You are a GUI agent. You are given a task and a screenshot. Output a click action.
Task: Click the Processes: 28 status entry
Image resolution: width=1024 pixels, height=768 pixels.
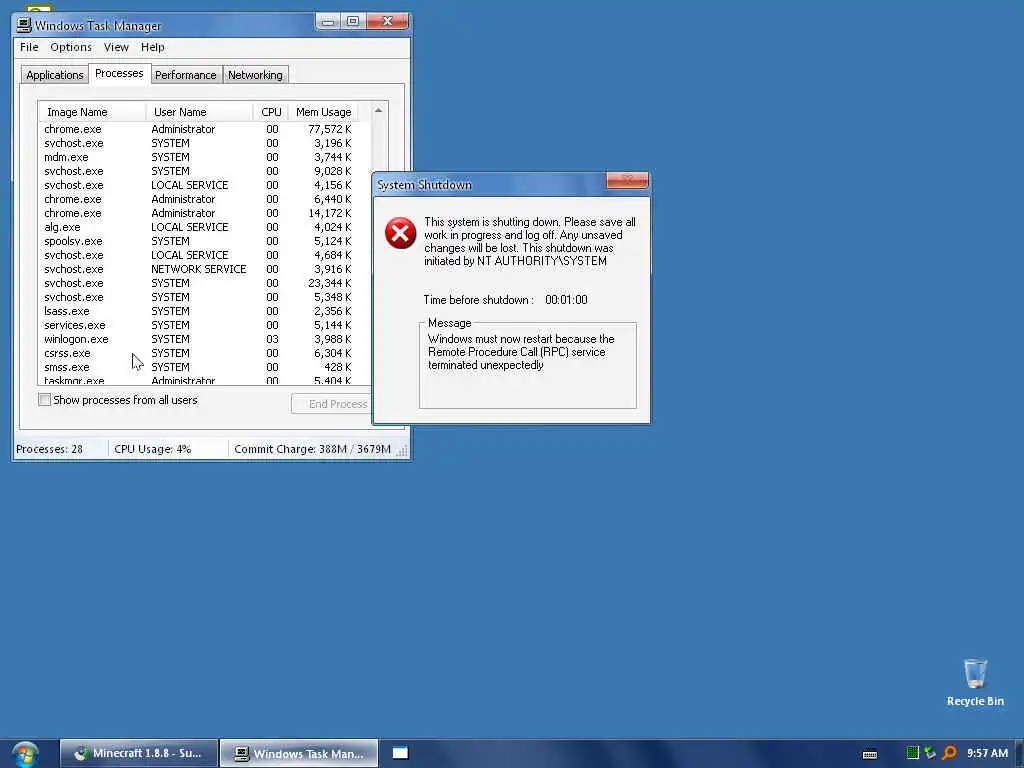(50, 449)
